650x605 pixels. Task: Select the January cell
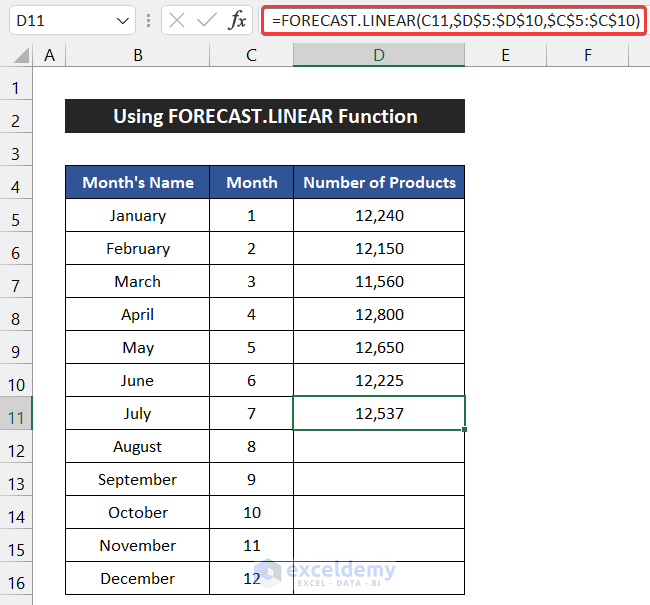pyautogui.click(x=137, y=215)
